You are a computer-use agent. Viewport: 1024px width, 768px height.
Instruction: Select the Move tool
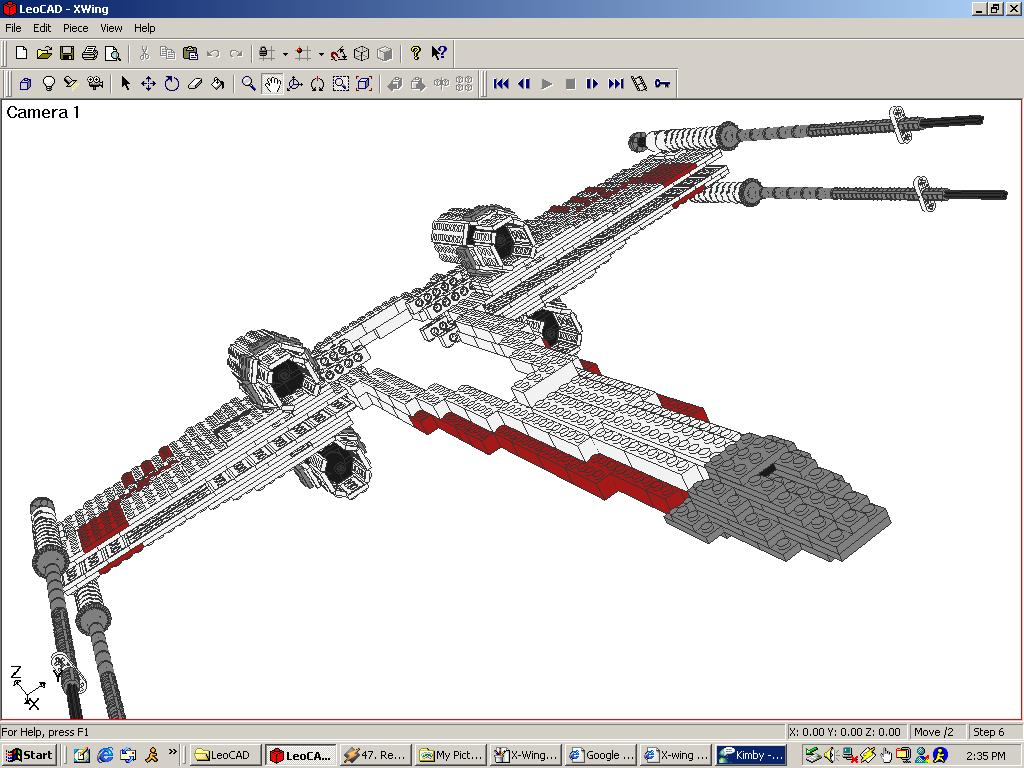(x=148, y=84)
